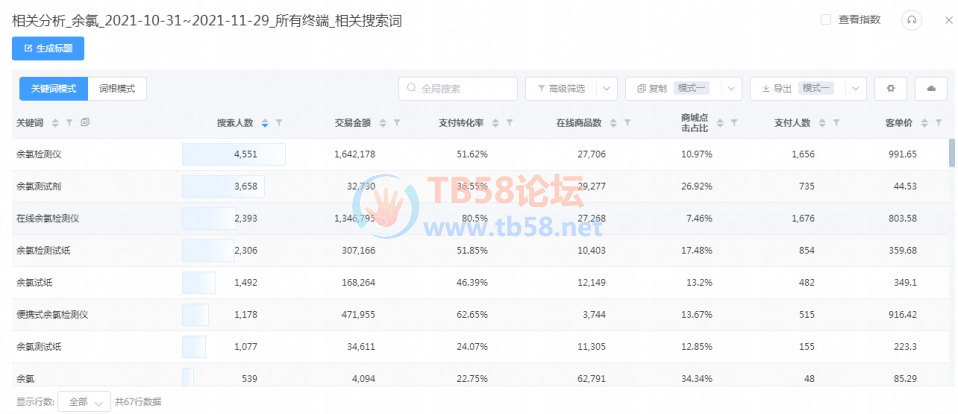Click the 支付人数 column header
The height and width of the screenshot is (414, 958).
pos(792,123)
